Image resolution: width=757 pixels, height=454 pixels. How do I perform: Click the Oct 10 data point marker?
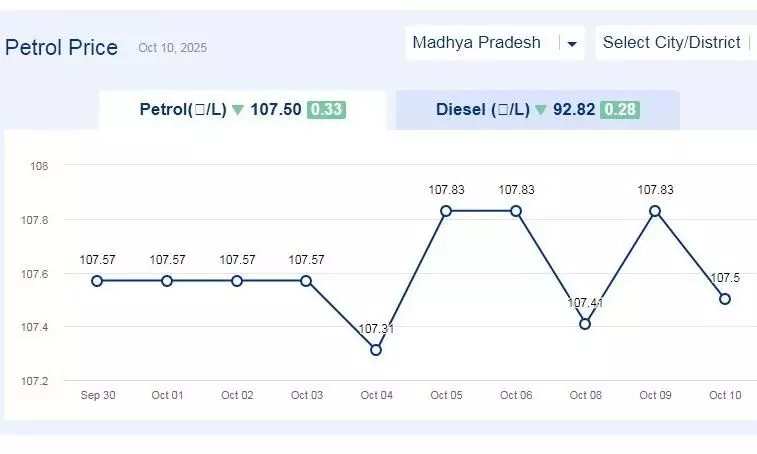pyautogui.click(x=725, y=299)
